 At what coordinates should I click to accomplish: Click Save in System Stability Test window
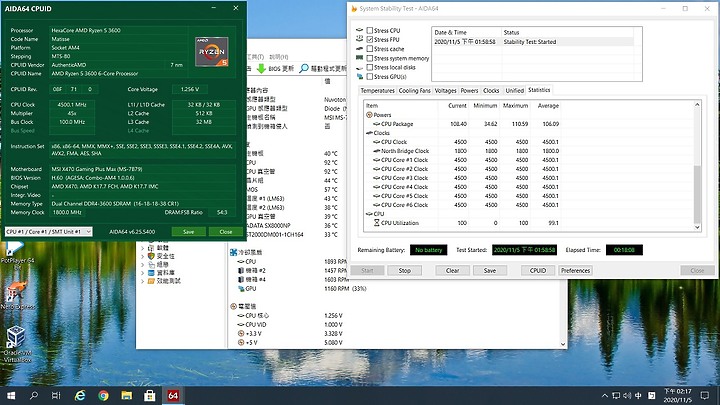click(490, 270)
